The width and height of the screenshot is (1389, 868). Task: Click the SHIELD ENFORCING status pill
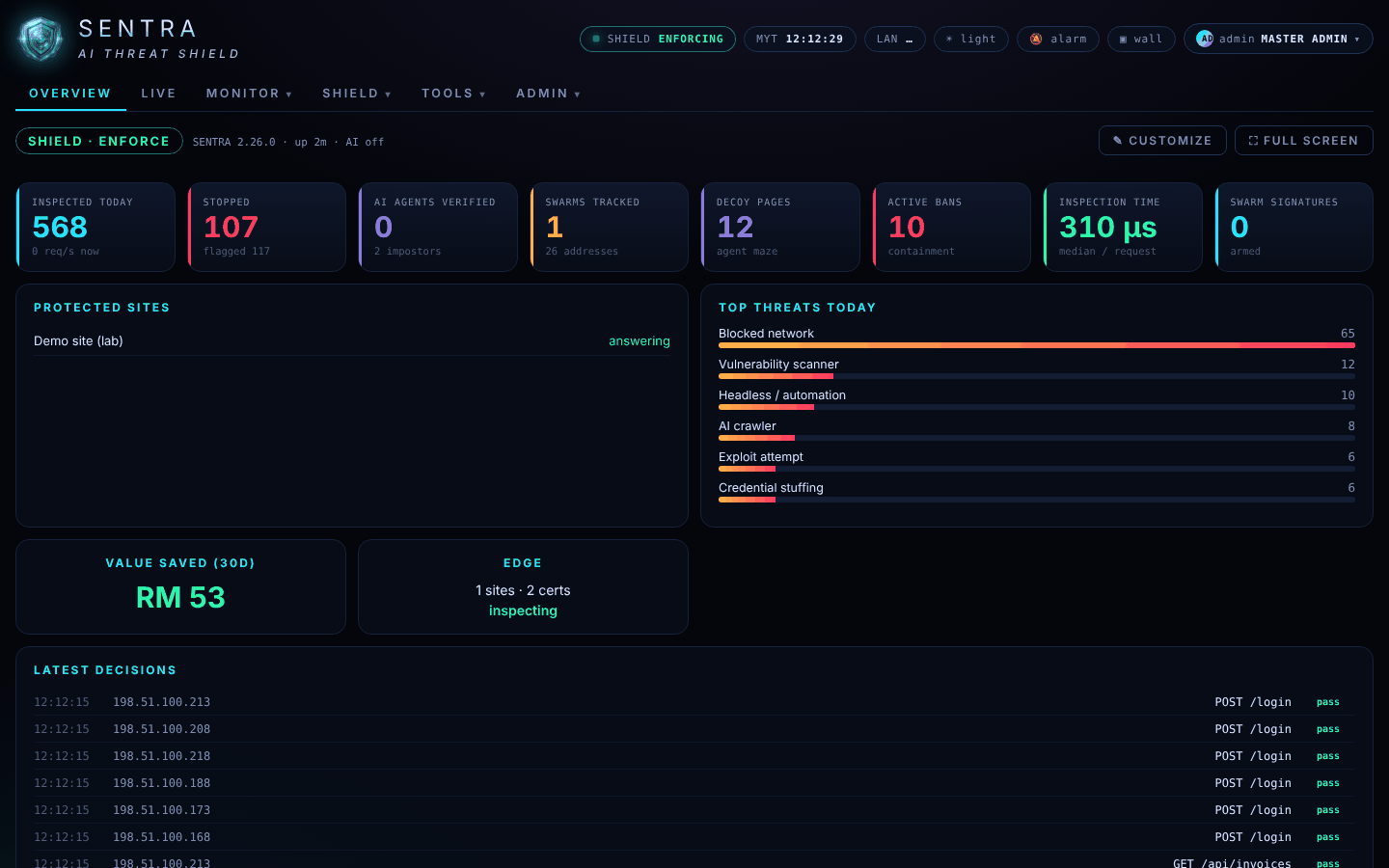(x=658, y=39)
